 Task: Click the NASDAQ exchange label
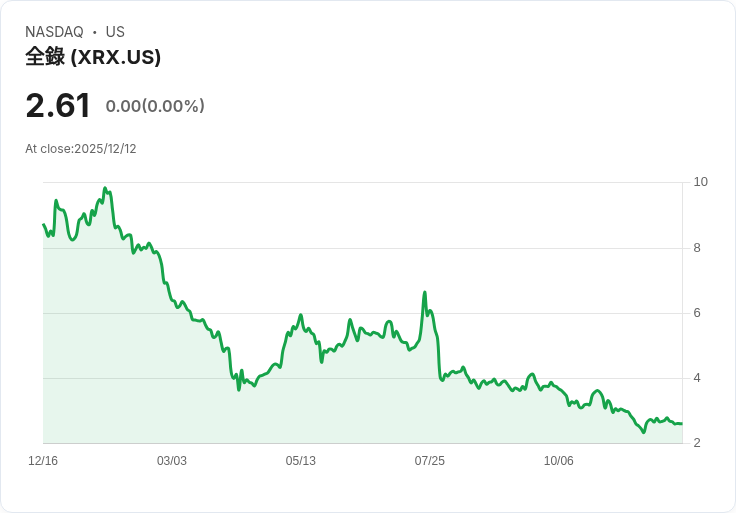pos(54,32)
